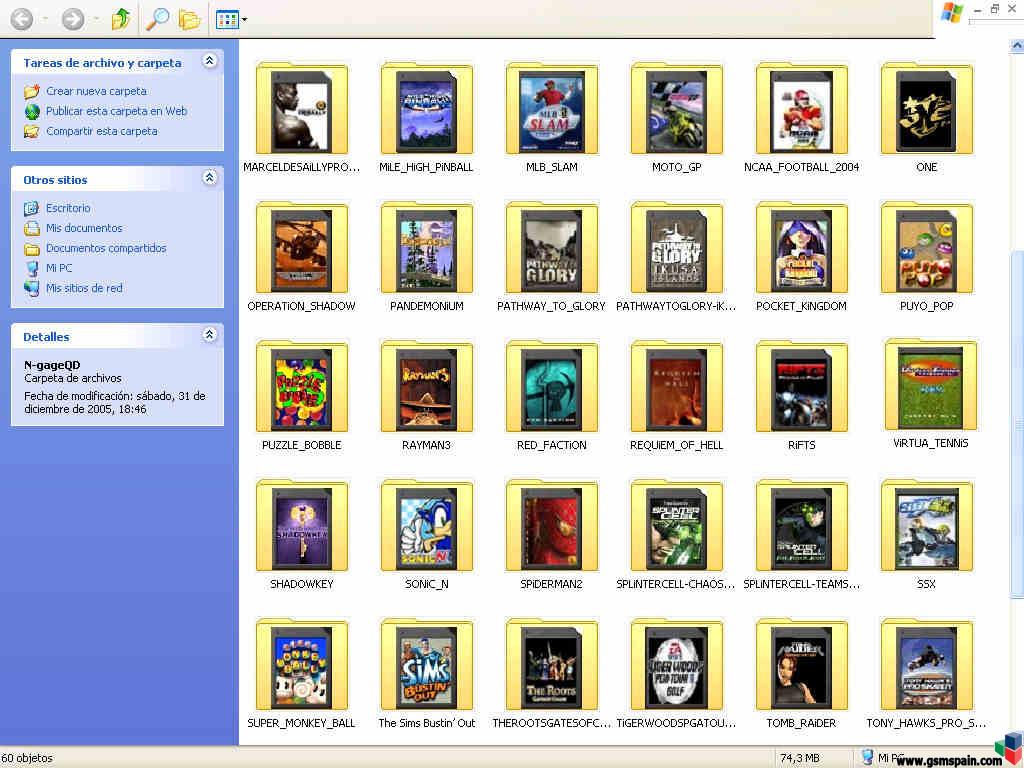Click the Tareas de archivo y carpeta header
1024x768 pixels.
coord(103,63)
